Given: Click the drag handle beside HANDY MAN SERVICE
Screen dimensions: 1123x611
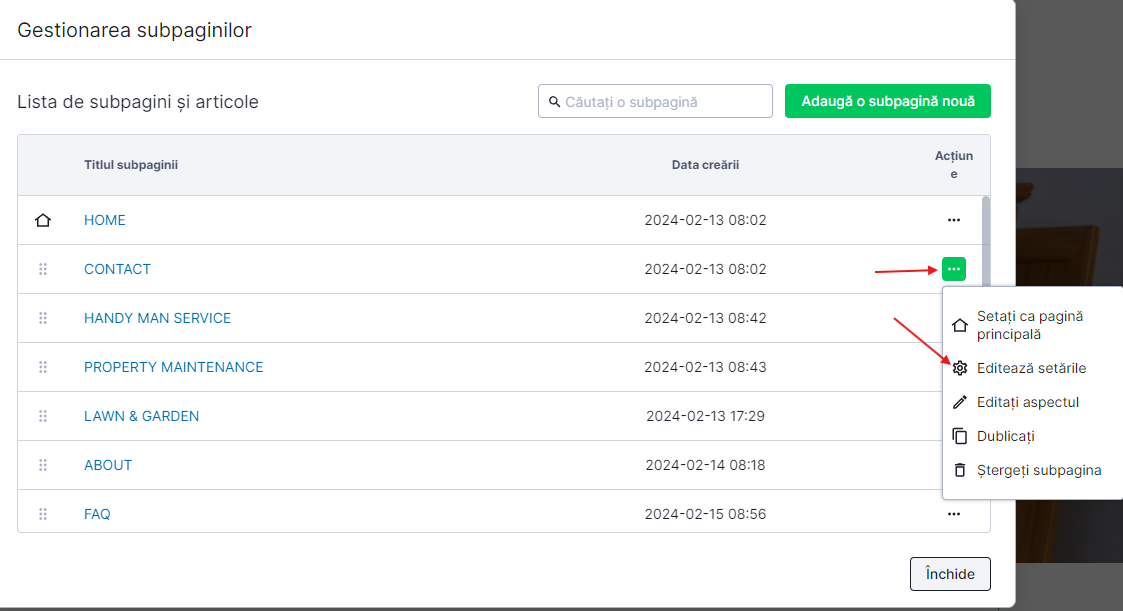Looking at the screenshot, I should [43, 318].
